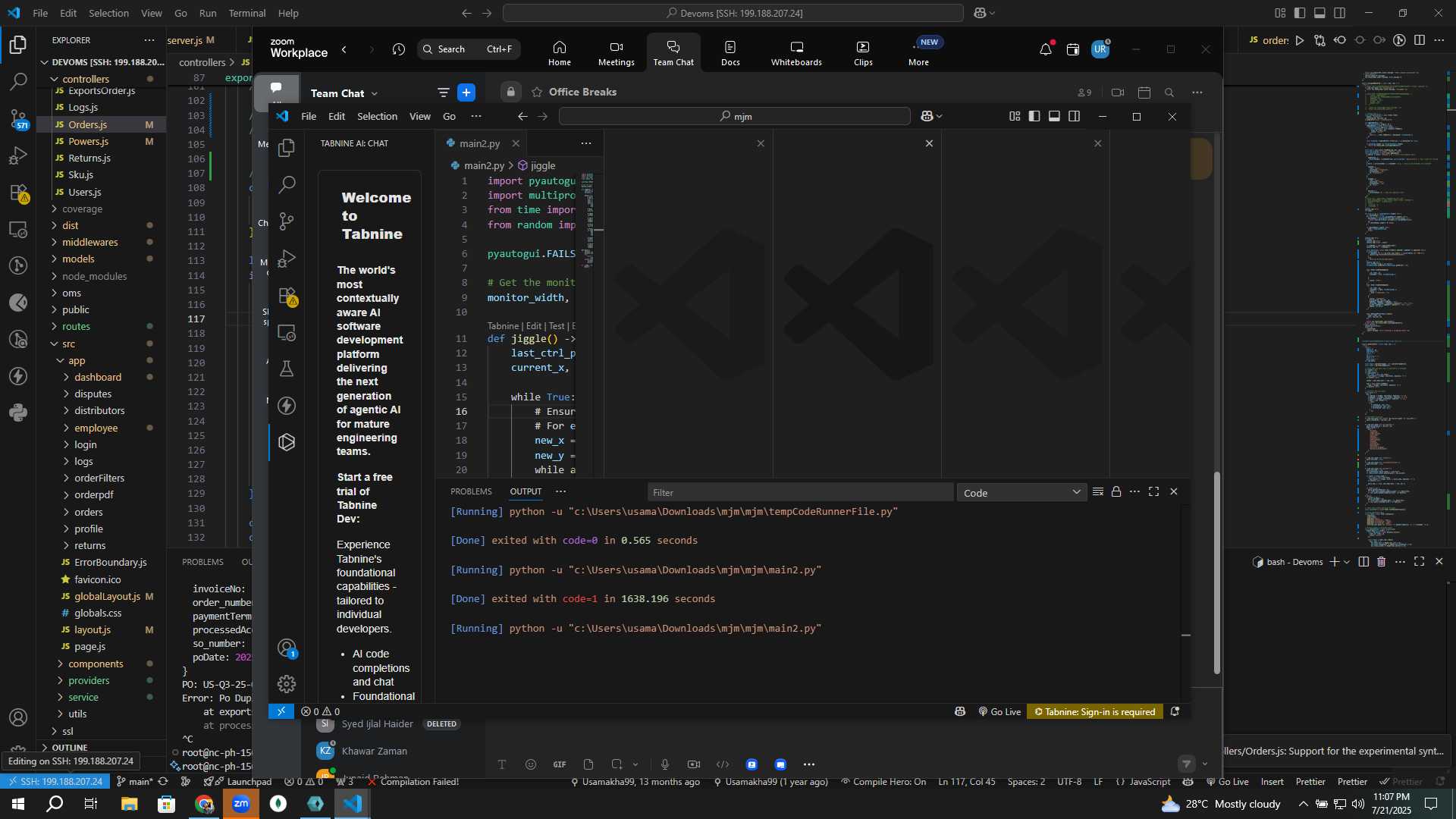Search within Office Breaks chat
The height and width of the screenshot is (819, 1456).
1169,93
